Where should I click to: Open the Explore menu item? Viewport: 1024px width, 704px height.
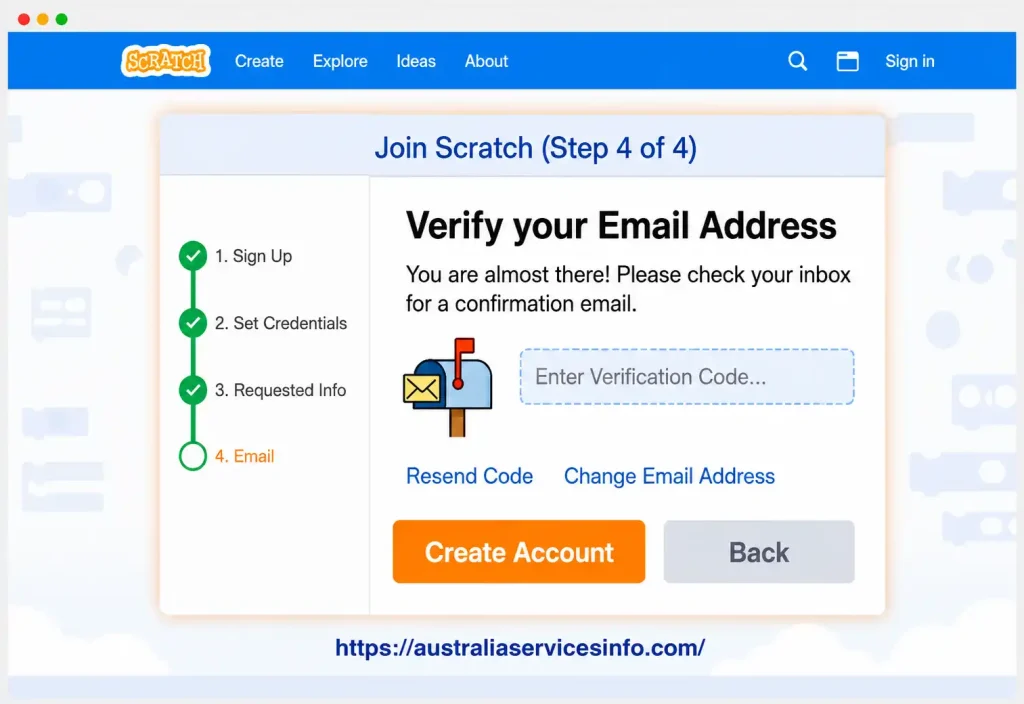340,61
